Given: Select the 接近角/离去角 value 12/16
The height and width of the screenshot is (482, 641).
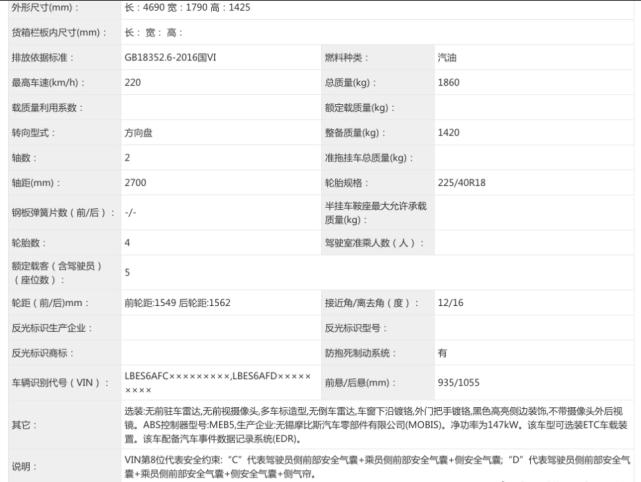Looking at the screenshot, I should tap(449, 303).
